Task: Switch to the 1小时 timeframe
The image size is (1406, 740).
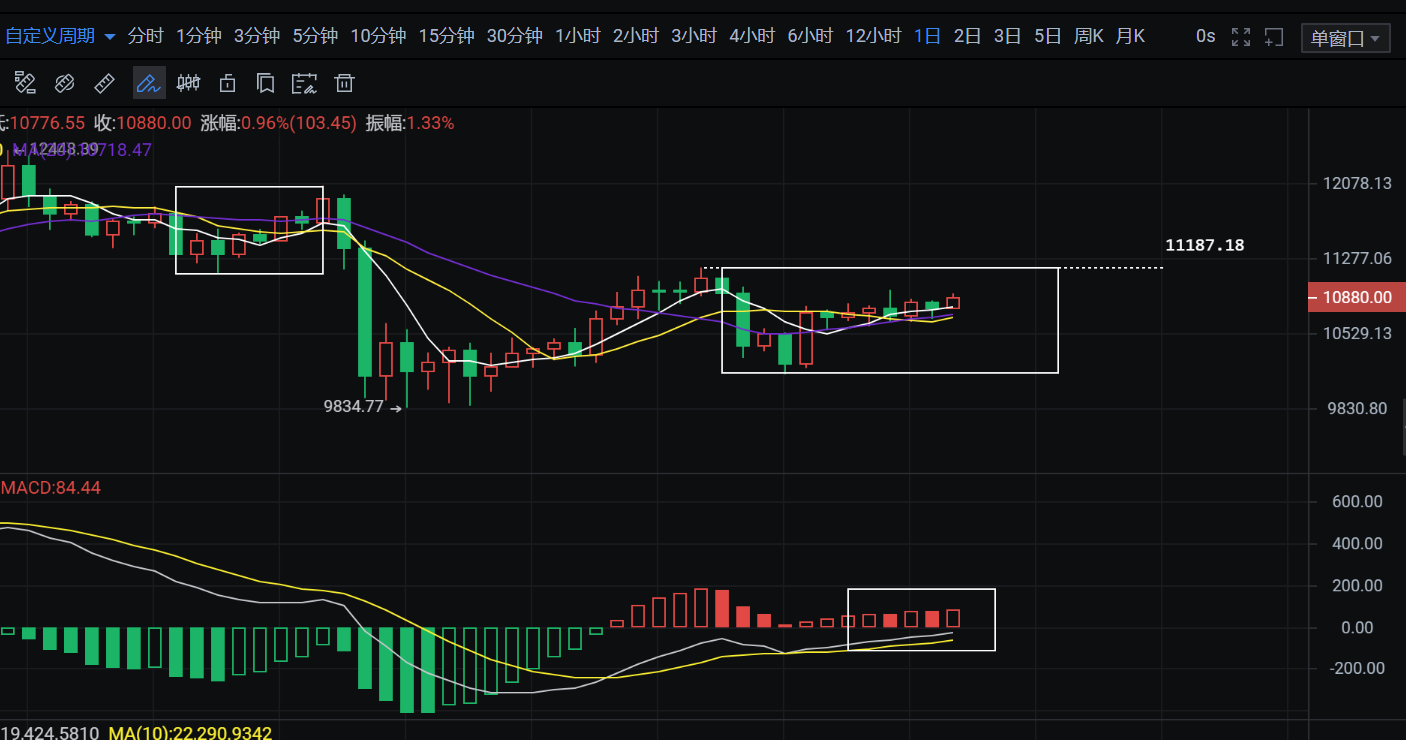Action: tap(577, 36)
